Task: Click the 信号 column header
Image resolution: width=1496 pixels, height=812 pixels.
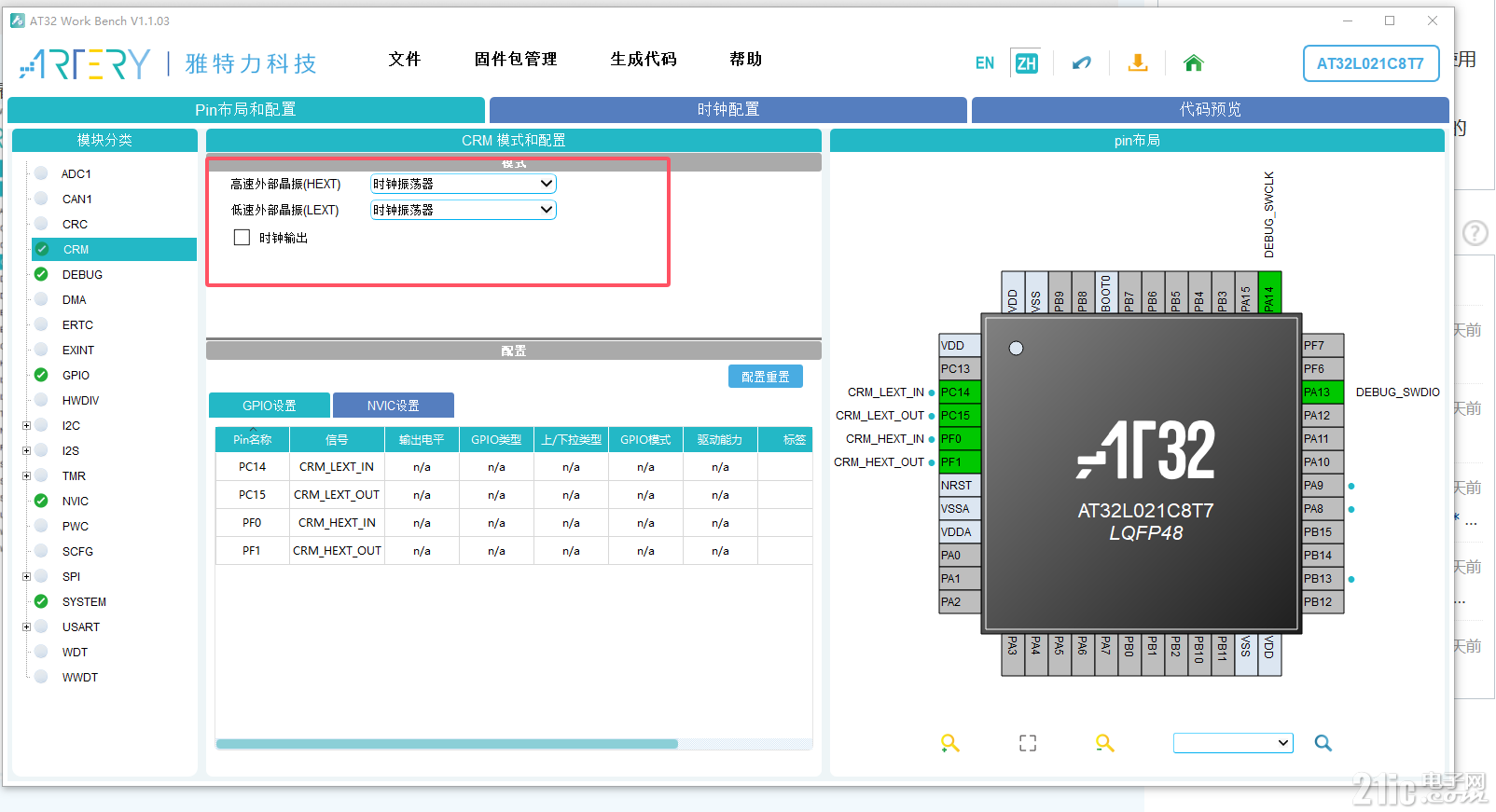Action: [x=337, y=440]
